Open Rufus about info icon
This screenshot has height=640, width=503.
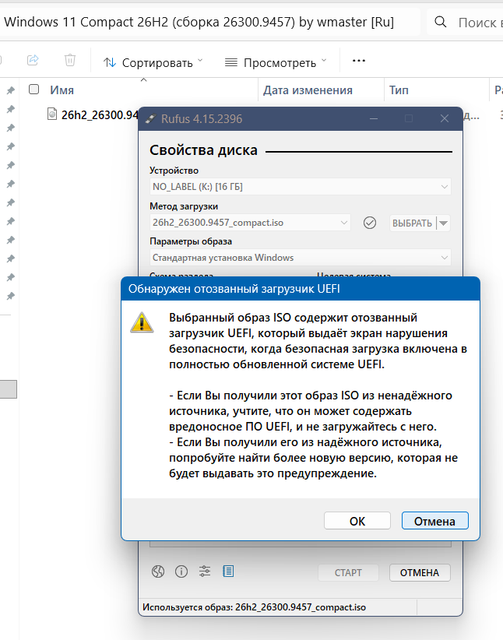[181, 571]
